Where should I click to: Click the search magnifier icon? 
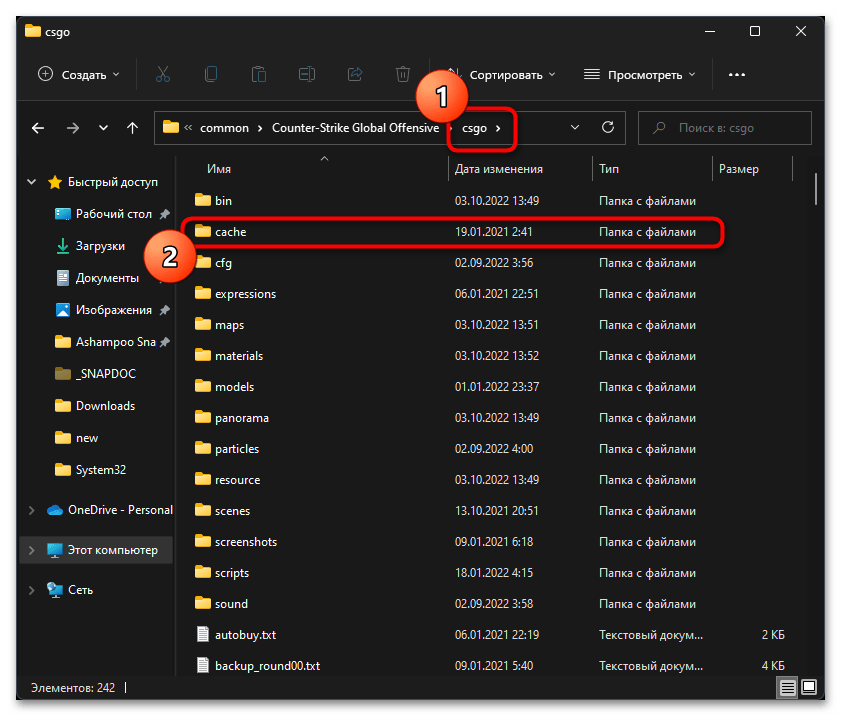click(x=659, y=128)
